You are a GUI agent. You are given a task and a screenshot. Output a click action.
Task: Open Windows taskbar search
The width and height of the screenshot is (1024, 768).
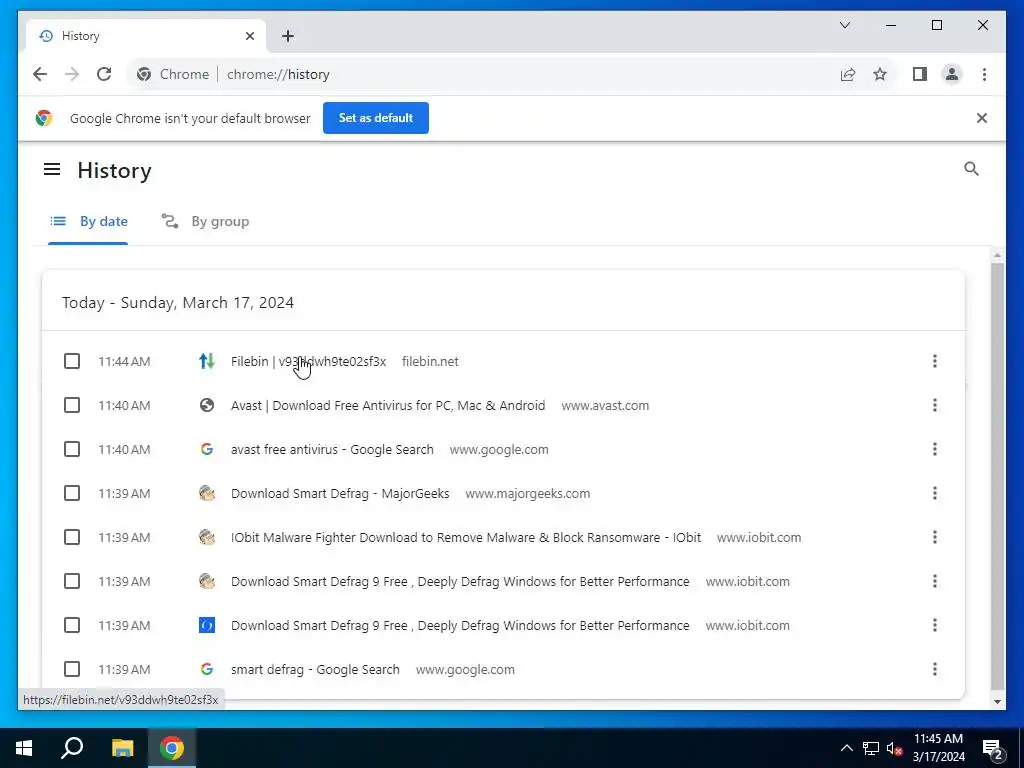pyautogui.click(x=72, y=748)
